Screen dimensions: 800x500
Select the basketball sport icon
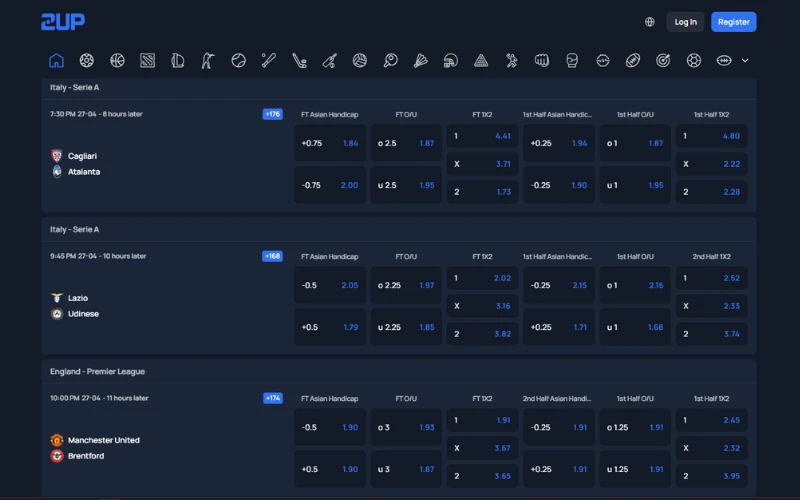(117, 60)
